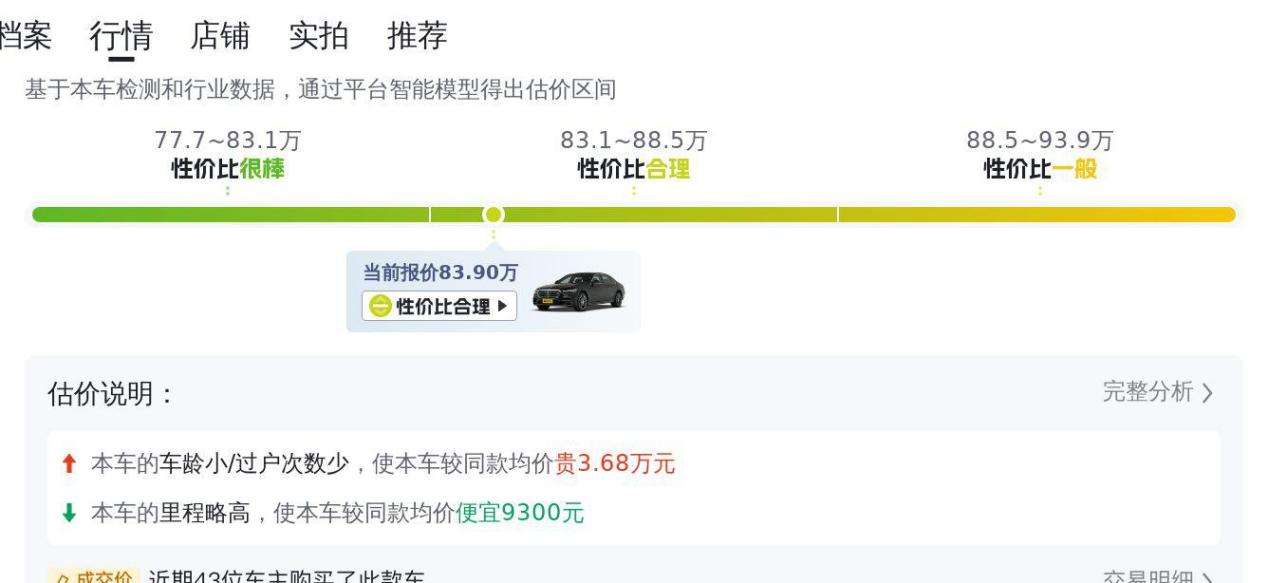Screen dimensions: 1268x583
Task: Click the 性价比合理 badge button
Action: 439,306
